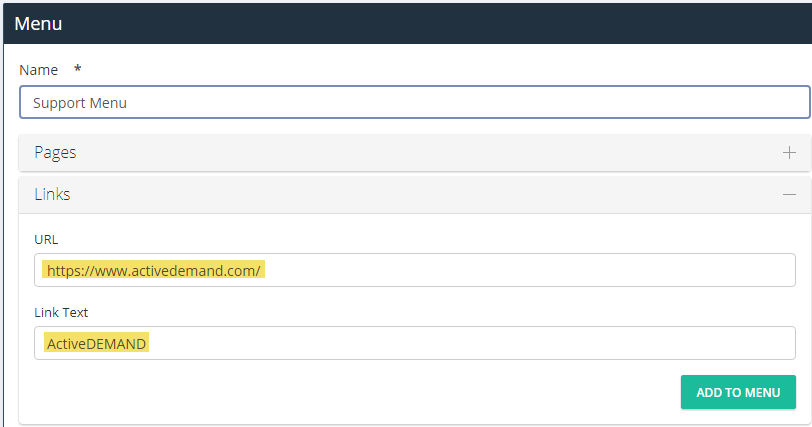Click the highlighted ActiveDEMAND link text
The width and height of the screenshot is (812, 427).
click(96, 343)
